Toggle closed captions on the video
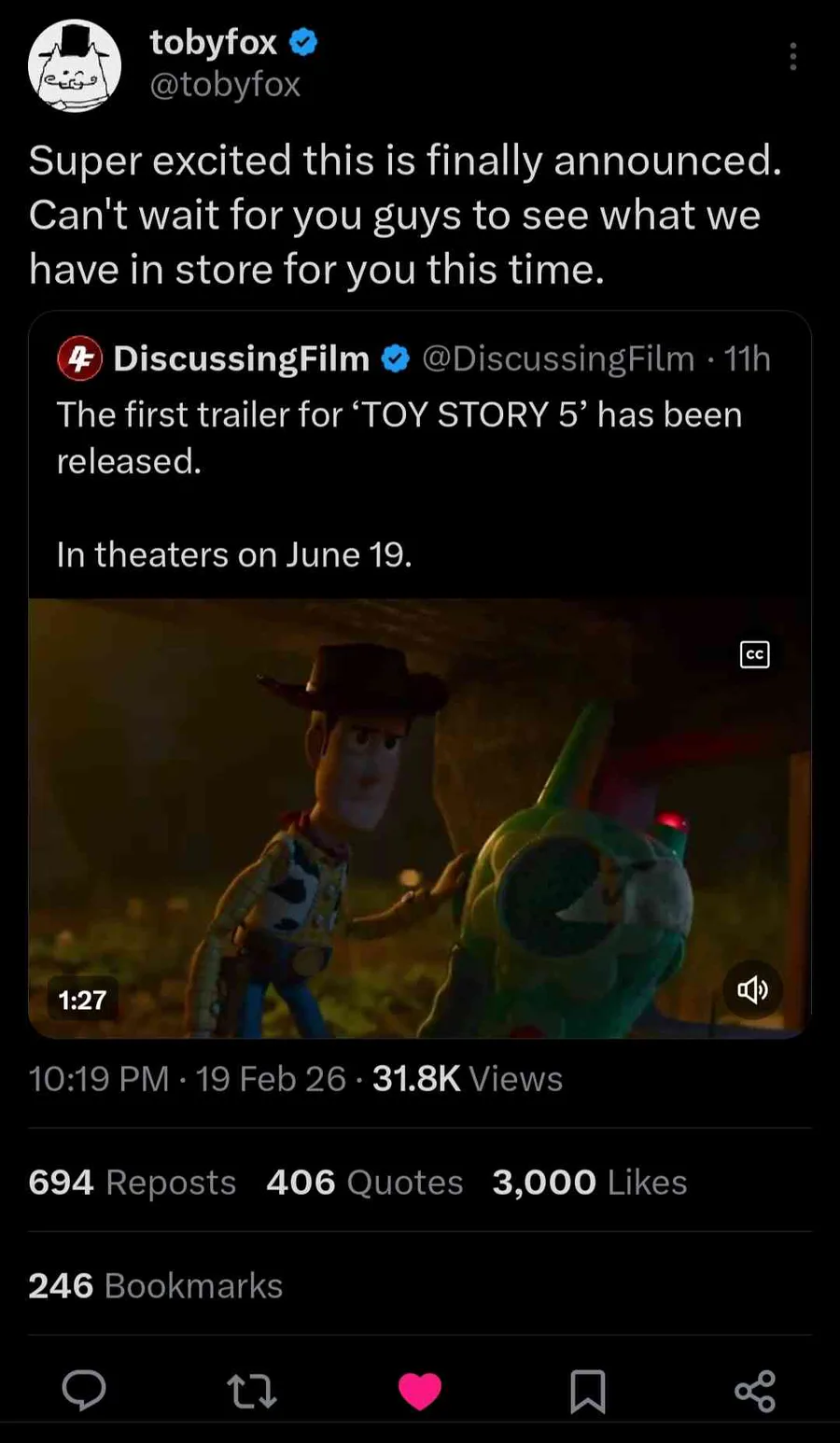The image size is (840, 1443). tap(754, 654)
